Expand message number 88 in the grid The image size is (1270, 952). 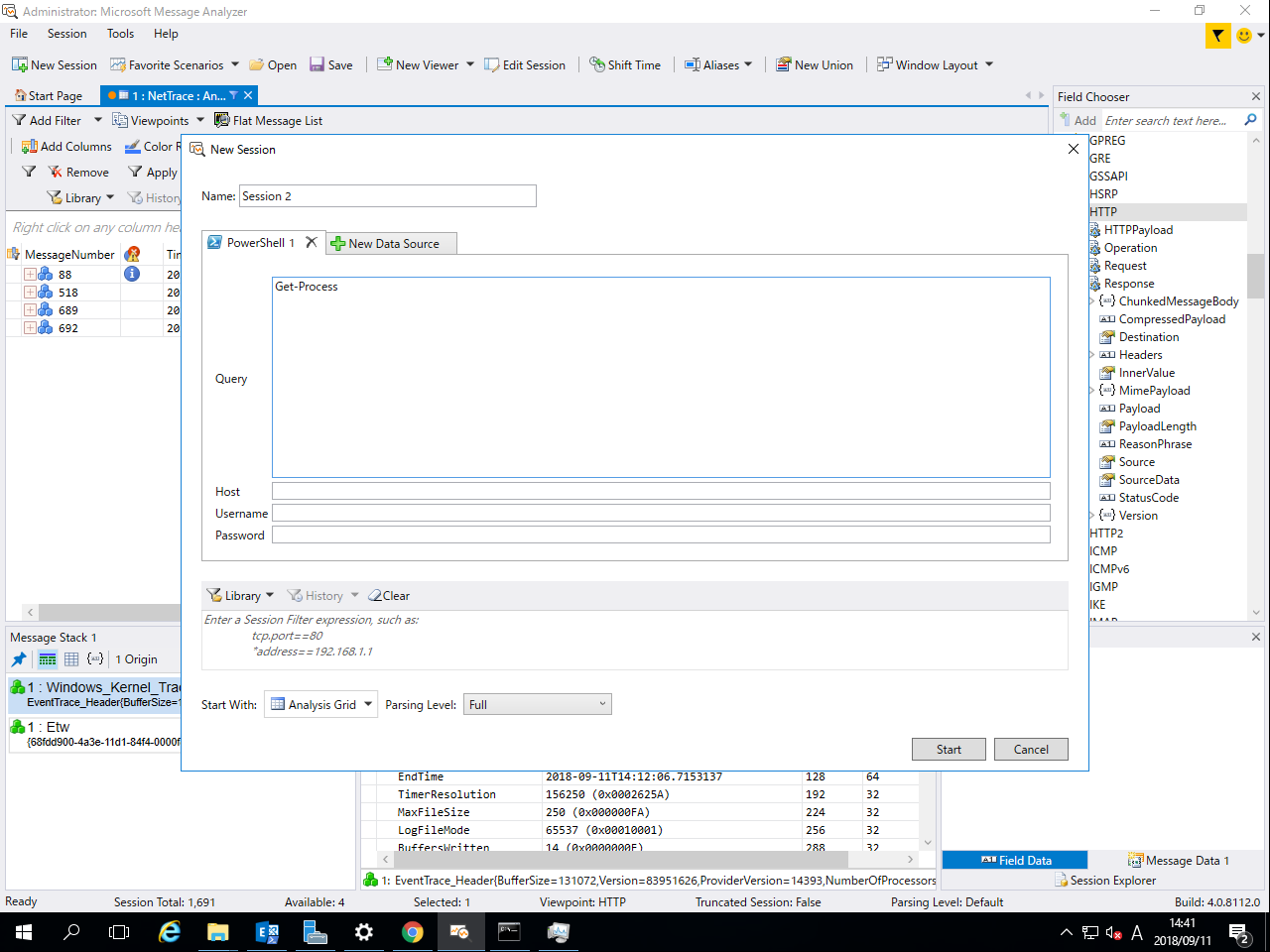click(x=29, y=274)
